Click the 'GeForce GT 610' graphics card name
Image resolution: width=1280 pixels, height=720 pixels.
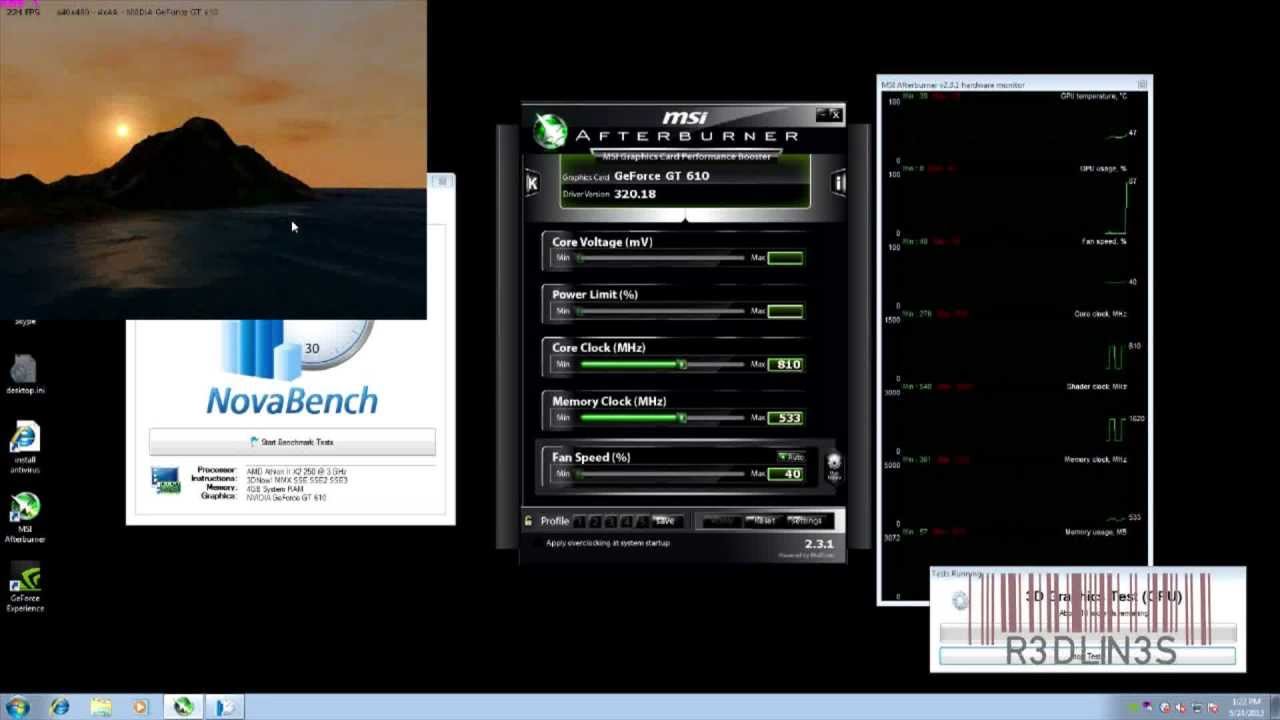click(x=662, y=176)
